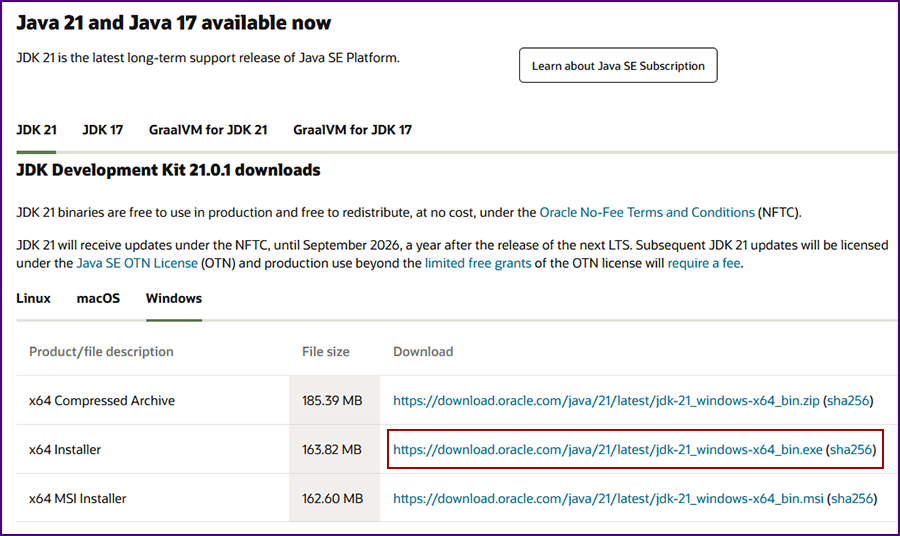The width and height of the screenshot is (900, 536).
Task: Select the GraalVM for JDK 17 tab
Action: pyautogui.click(x=352, y=130)
